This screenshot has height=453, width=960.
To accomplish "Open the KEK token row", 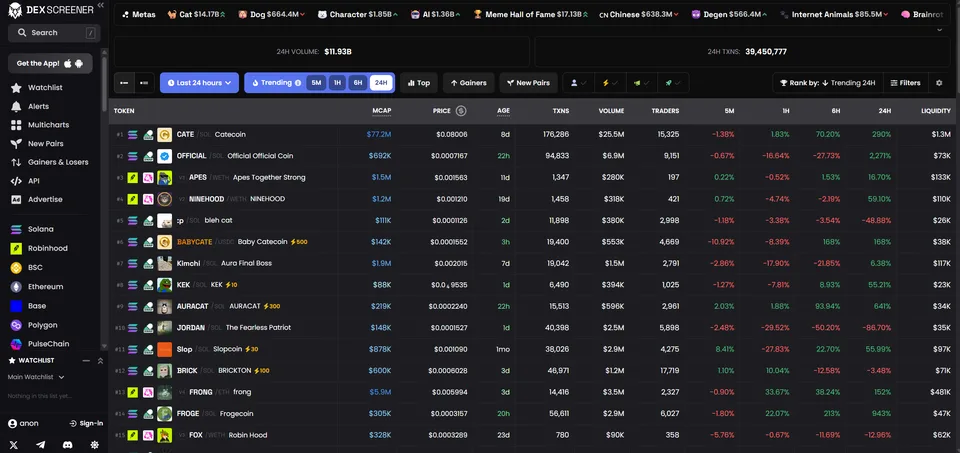I will [x=532, y=285].
